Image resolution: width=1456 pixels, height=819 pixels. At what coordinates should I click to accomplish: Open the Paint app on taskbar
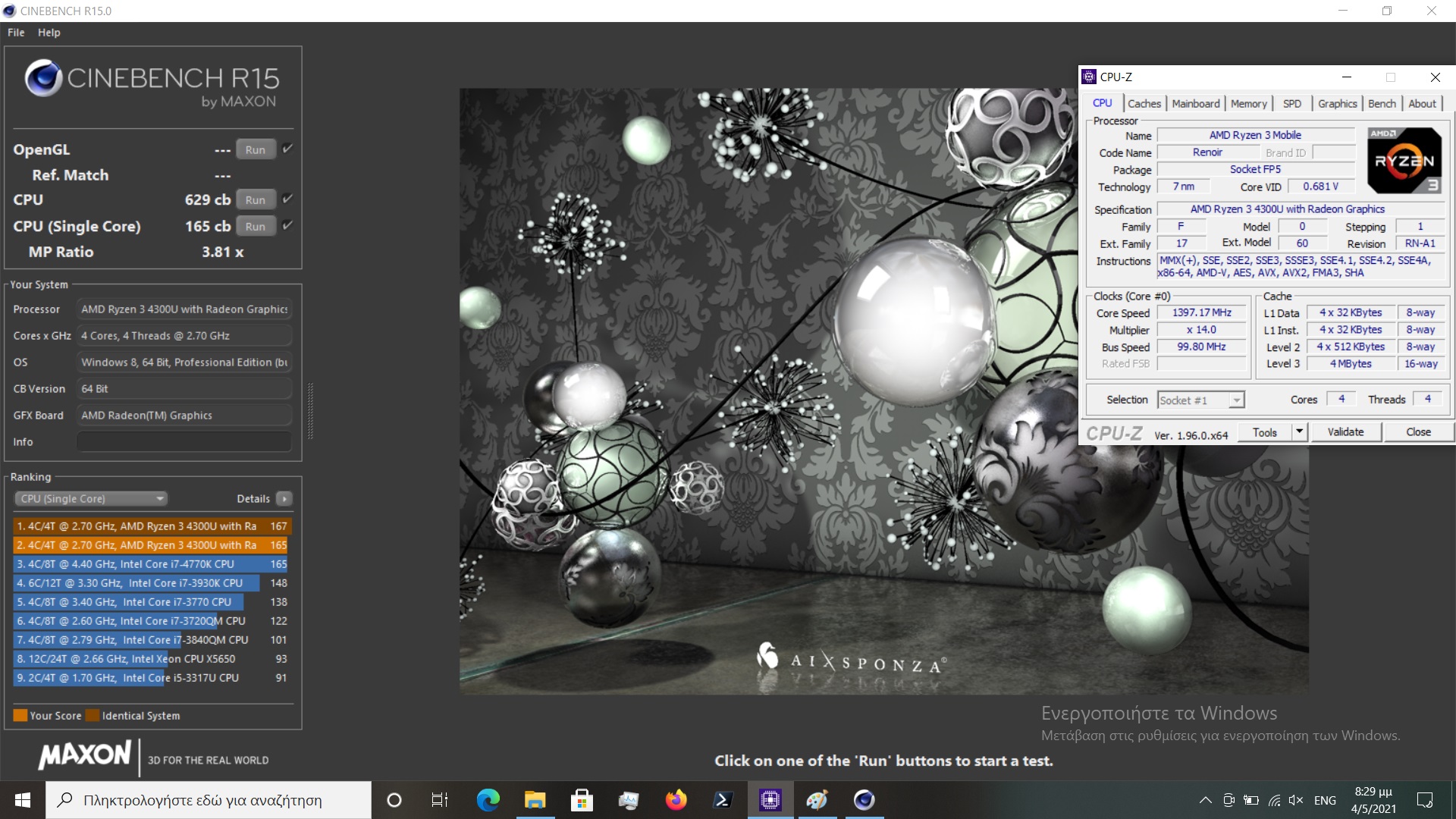coord(817,800)
